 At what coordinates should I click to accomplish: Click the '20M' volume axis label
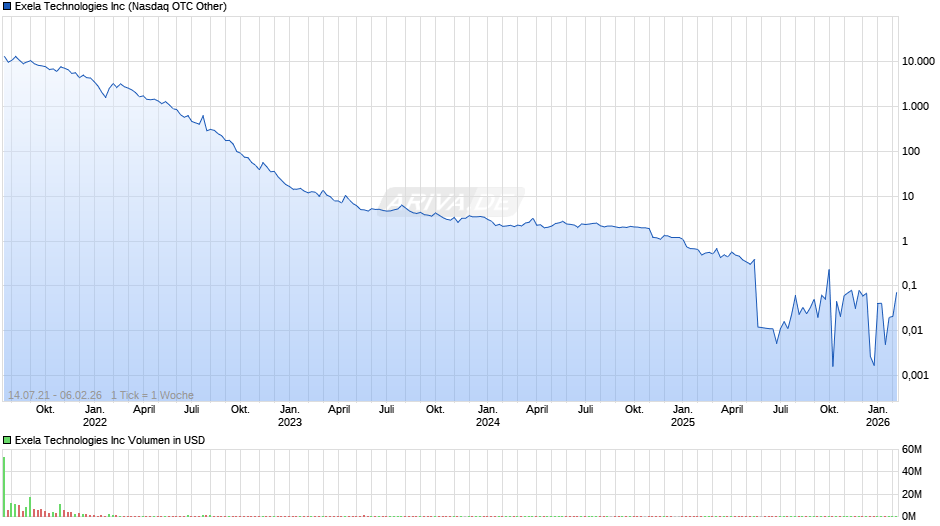pyautogui.click(x=912, y=494)
